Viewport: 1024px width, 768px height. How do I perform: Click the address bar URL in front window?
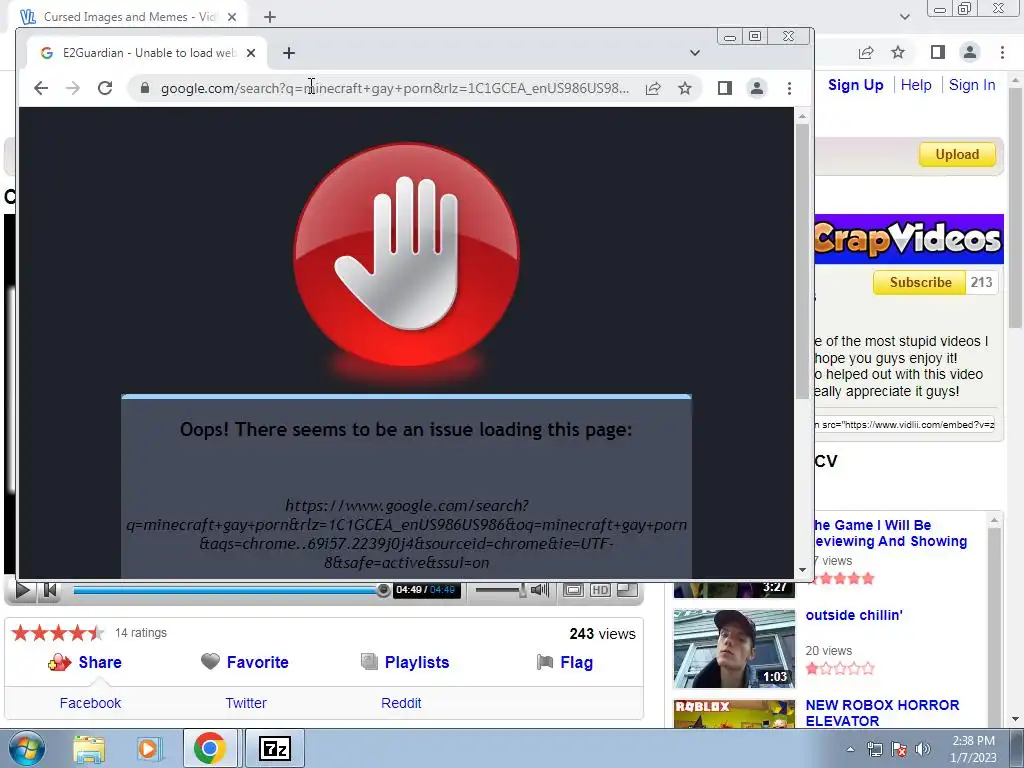point(395,88)
